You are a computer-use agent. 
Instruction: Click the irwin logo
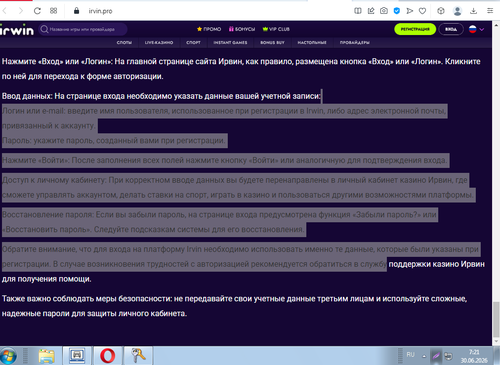click(17, 30)
